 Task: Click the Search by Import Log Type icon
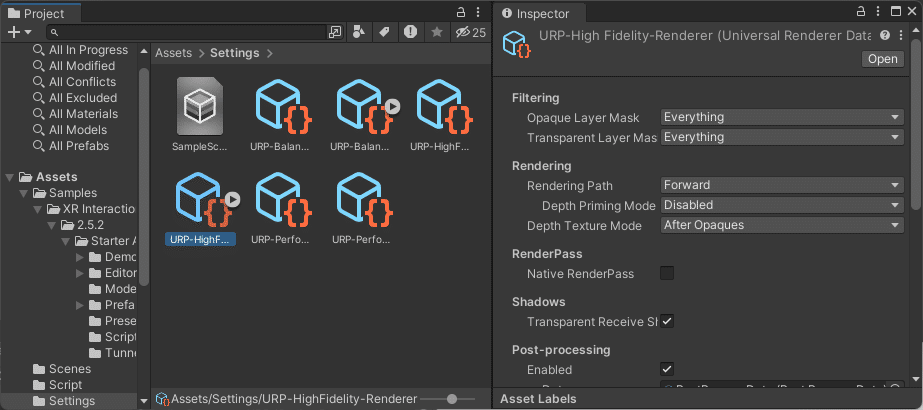(x=410, y=32)
